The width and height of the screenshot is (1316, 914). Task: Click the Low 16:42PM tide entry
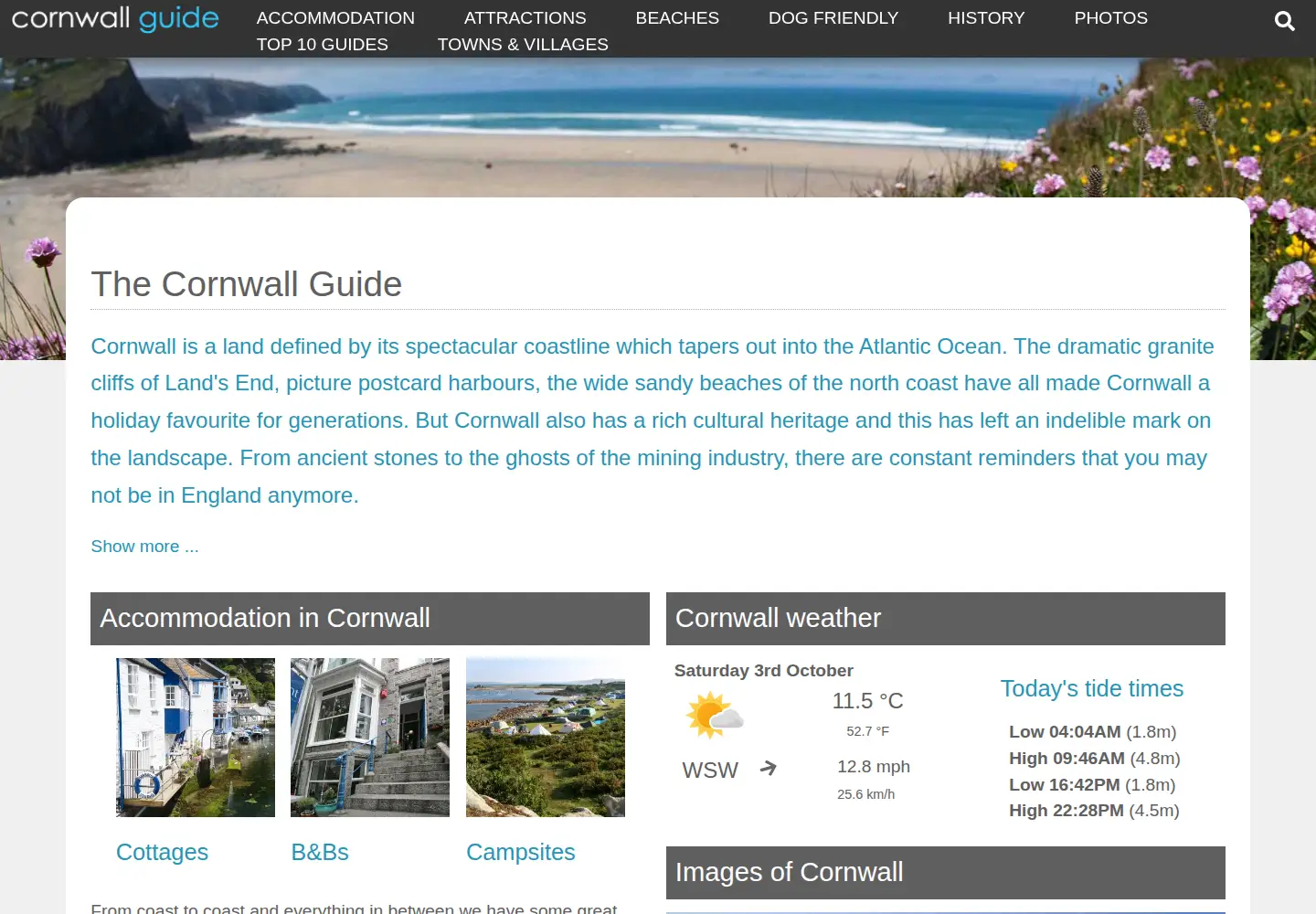point(1092,785)
